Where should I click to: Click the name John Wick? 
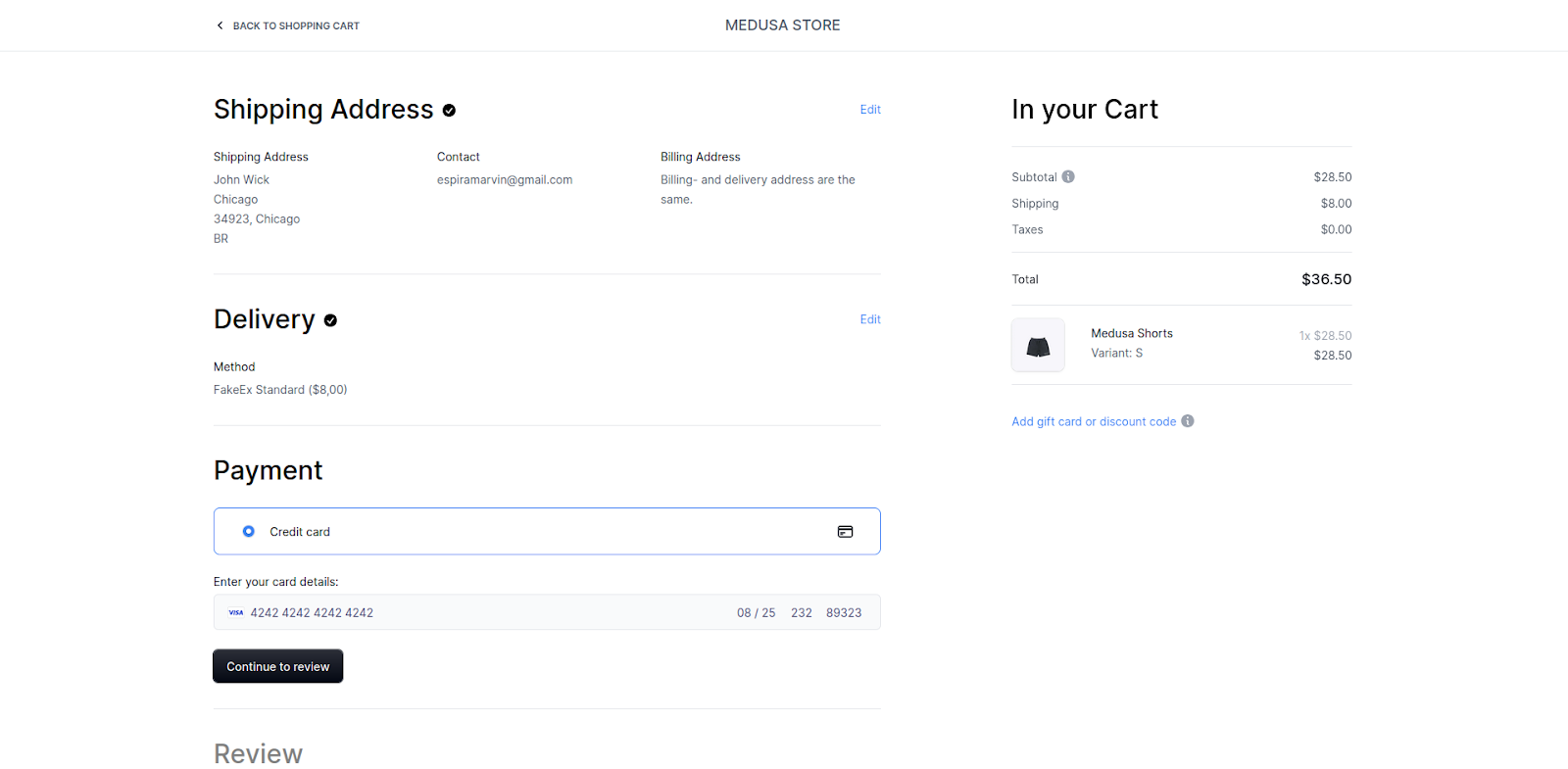(x=241, y=180)
